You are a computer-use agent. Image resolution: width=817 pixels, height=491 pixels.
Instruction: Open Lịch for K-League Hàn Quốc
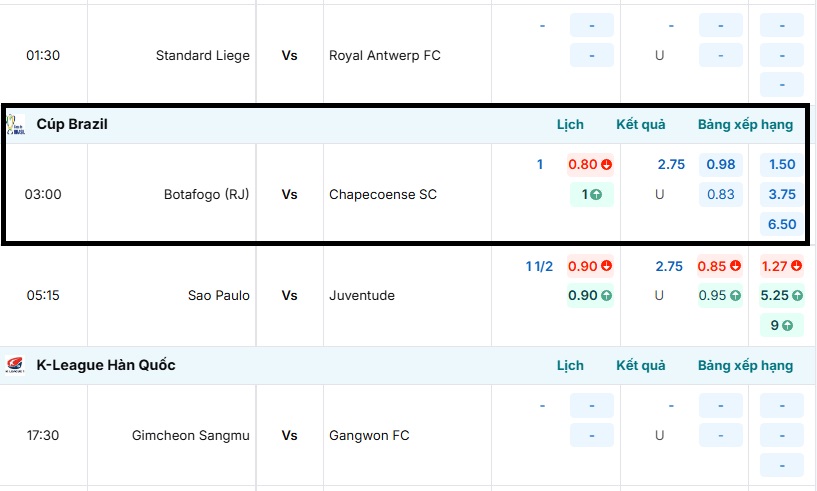[x=570, y=365]
